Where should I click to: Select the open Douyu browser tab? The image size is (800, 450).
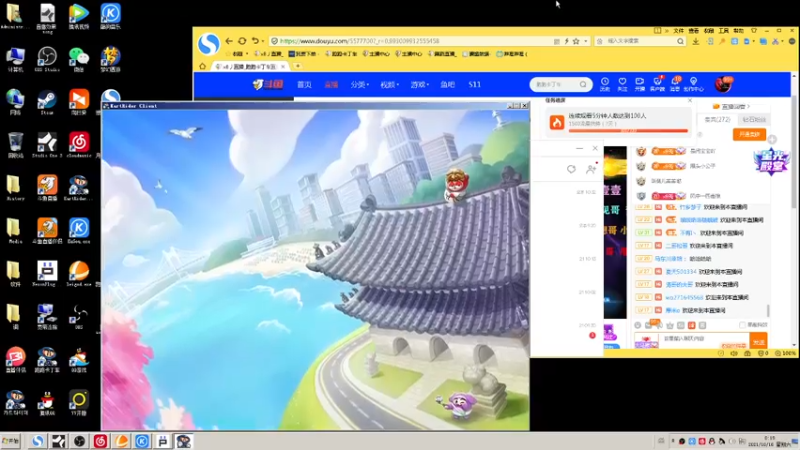(x=250, y=66)
